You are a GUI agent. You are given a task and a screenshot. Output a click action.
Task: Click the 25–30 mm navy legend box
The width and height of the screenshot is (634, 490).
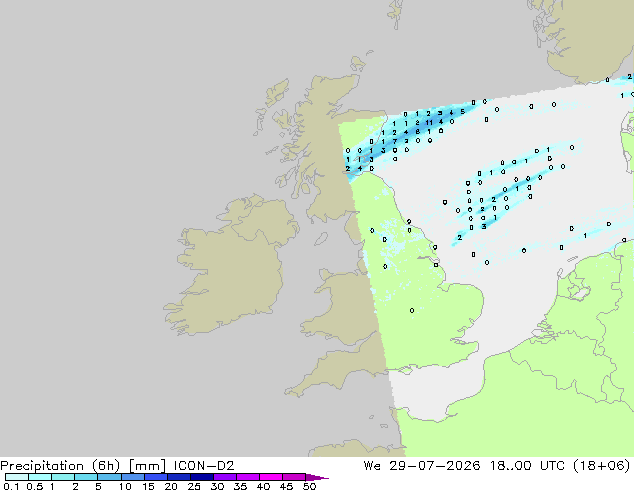pos(201,477)
